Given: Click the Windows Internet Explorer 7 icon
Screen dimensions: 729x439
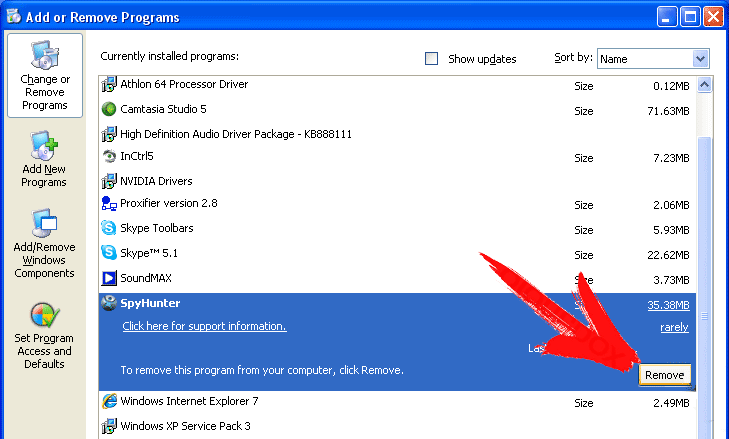Looking at the screenshot, I should click(109, 401).
